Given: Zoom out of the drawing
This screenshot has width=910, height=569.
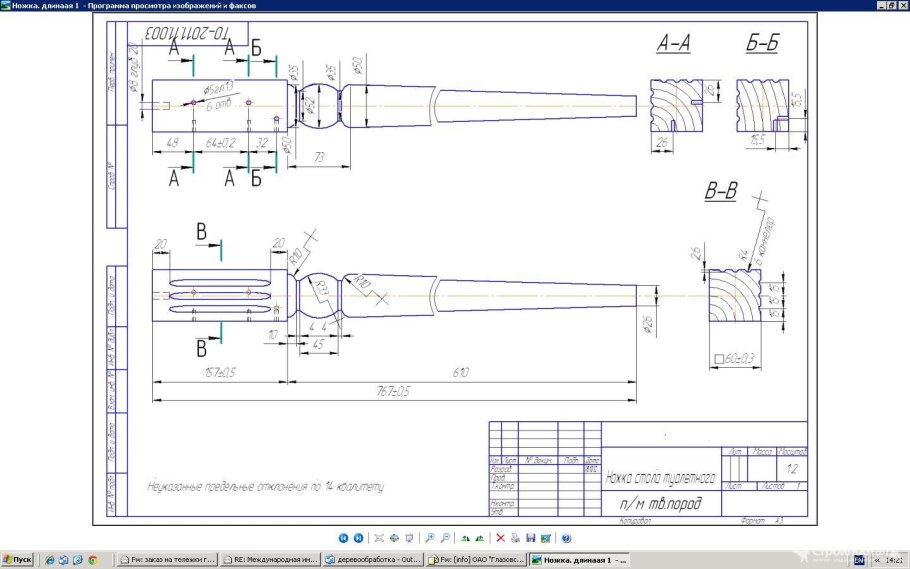Looking at the screenshot, I should tap(444, 537).
